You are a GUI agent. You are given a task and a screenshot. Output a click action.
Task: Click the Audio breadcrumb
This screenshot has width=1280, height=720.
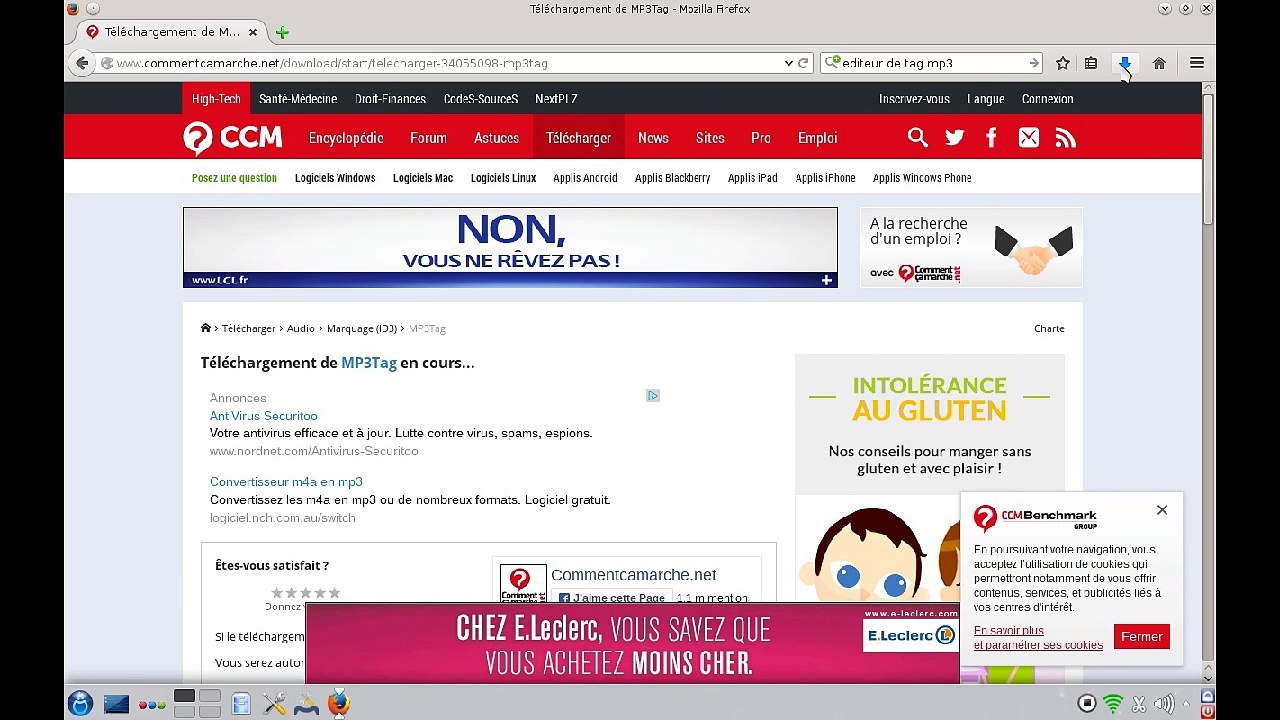tap(301, 328)
